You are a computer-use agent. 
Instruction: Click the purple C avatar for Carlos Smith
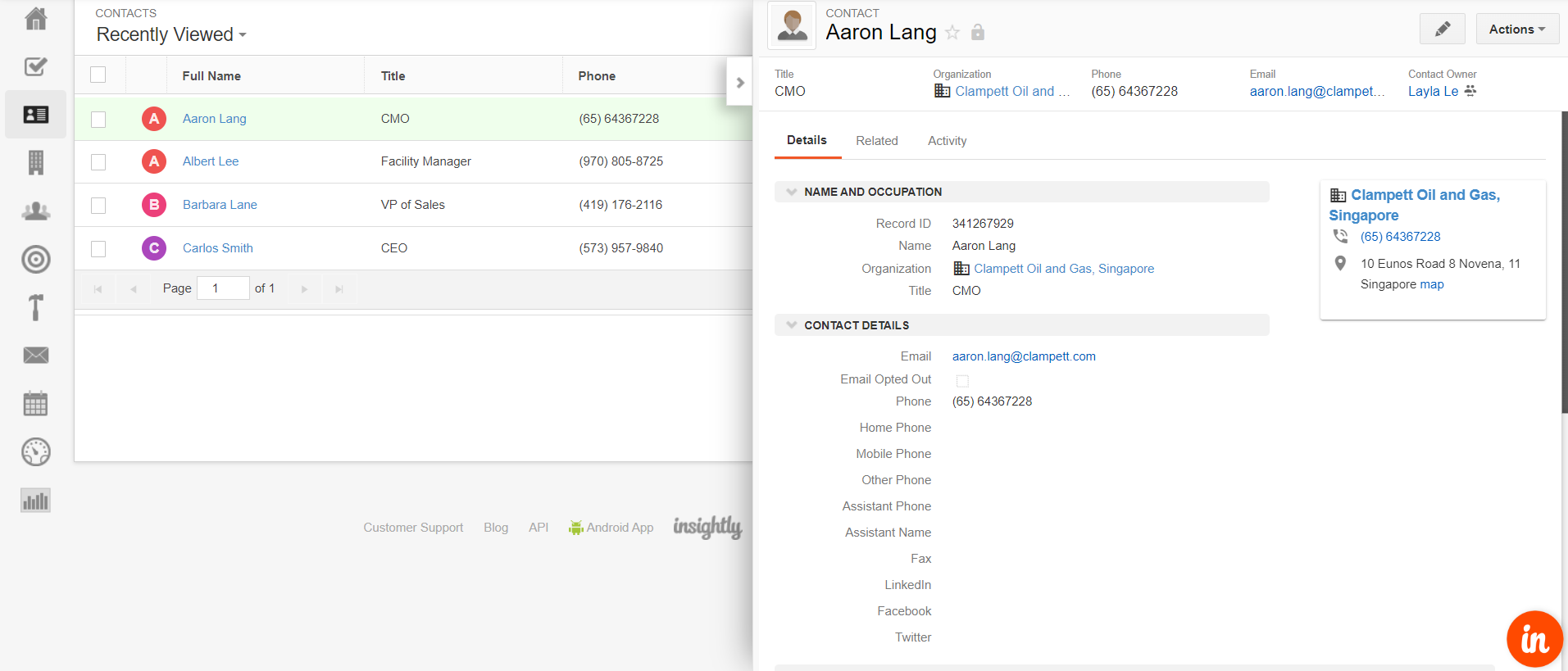[154, 248]
